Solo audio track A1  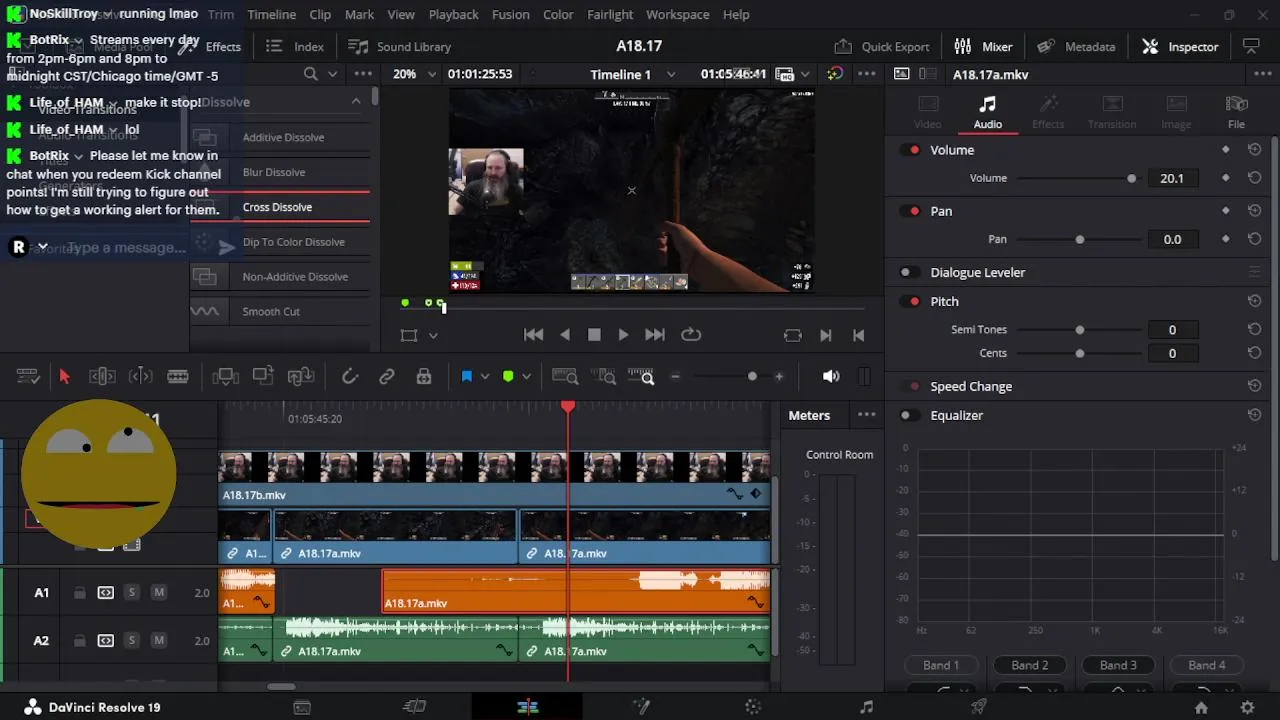(x=131, y=593)
